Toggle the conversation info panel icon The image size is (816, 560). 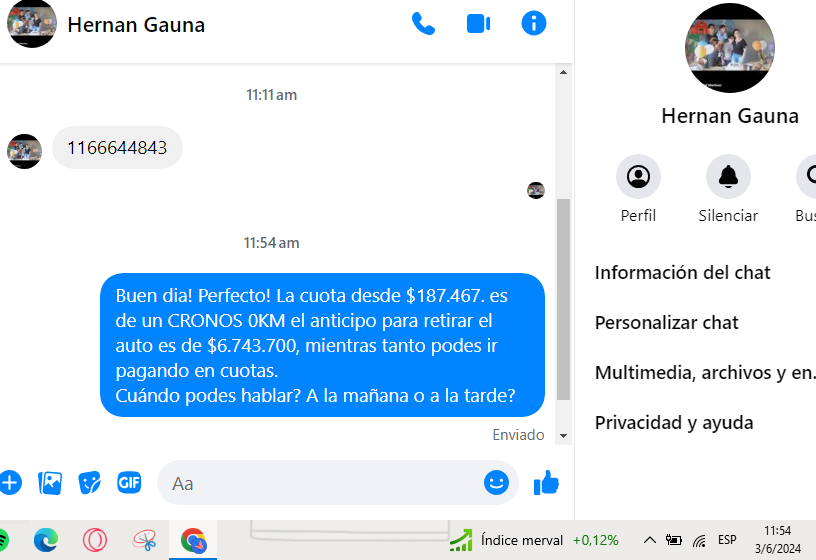point(533,23)
